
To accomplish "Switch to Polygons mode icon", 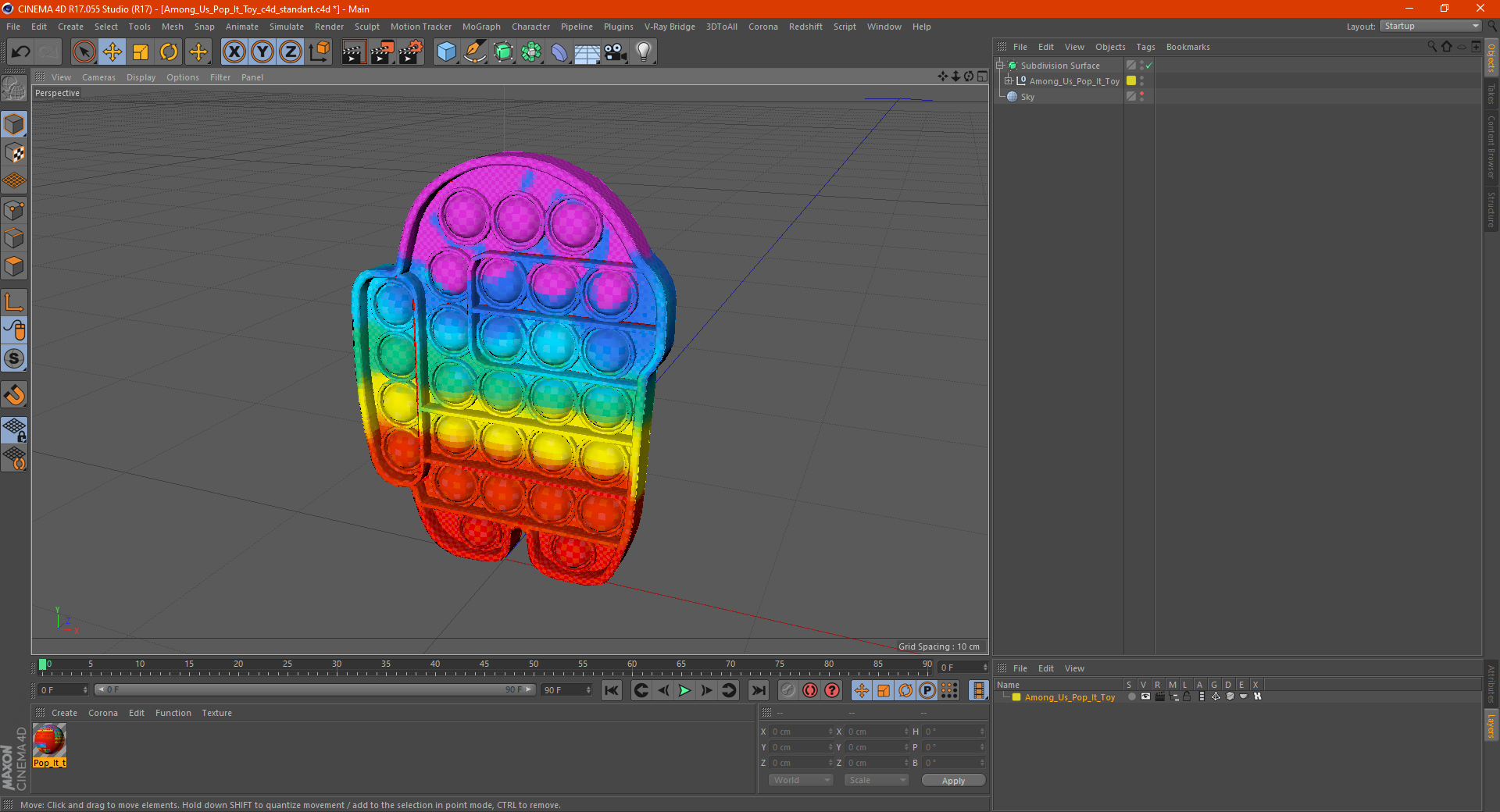I will 14,266.
